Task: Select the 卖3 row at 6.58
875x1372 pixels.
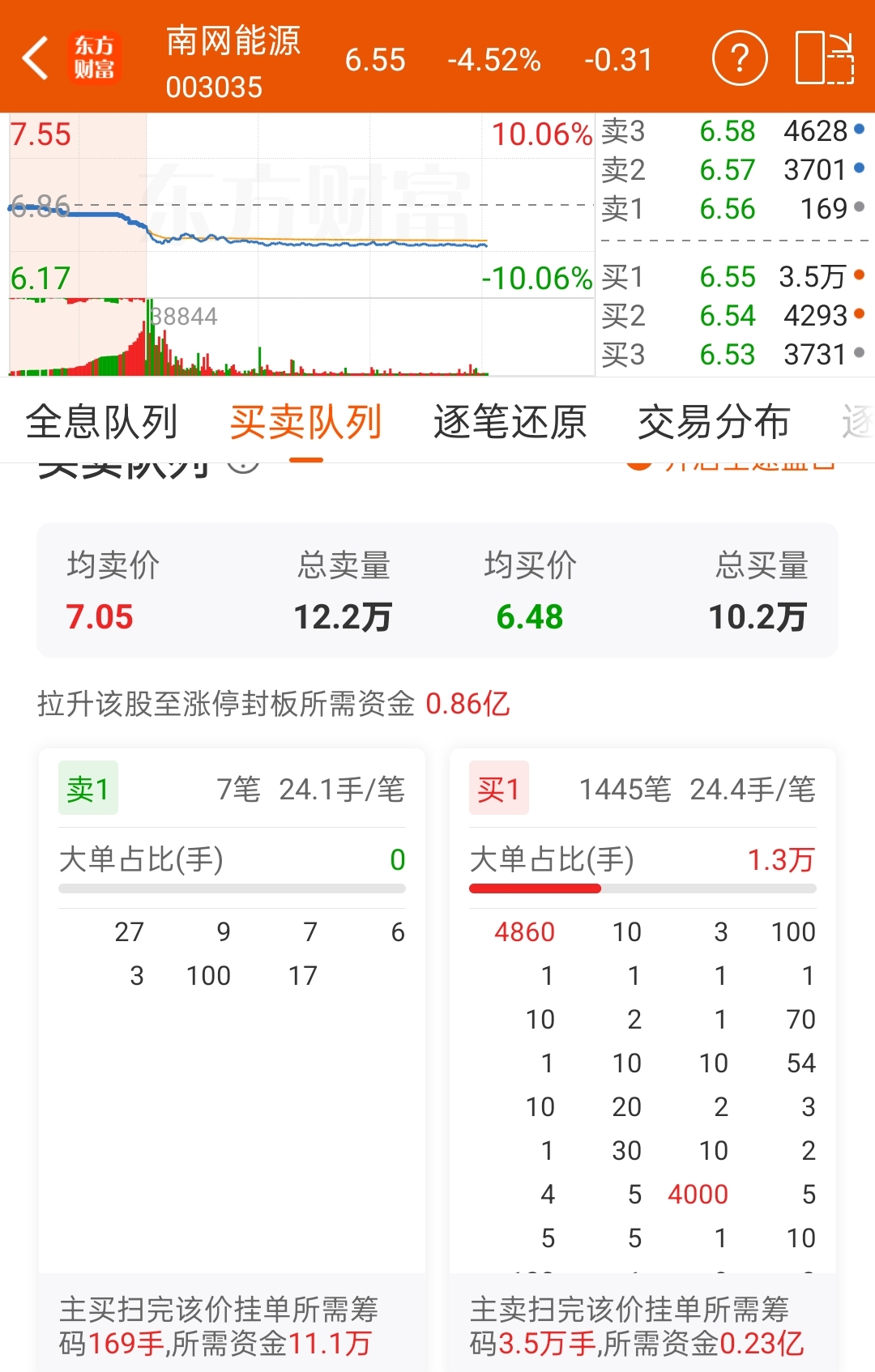Action: (735, 131)
